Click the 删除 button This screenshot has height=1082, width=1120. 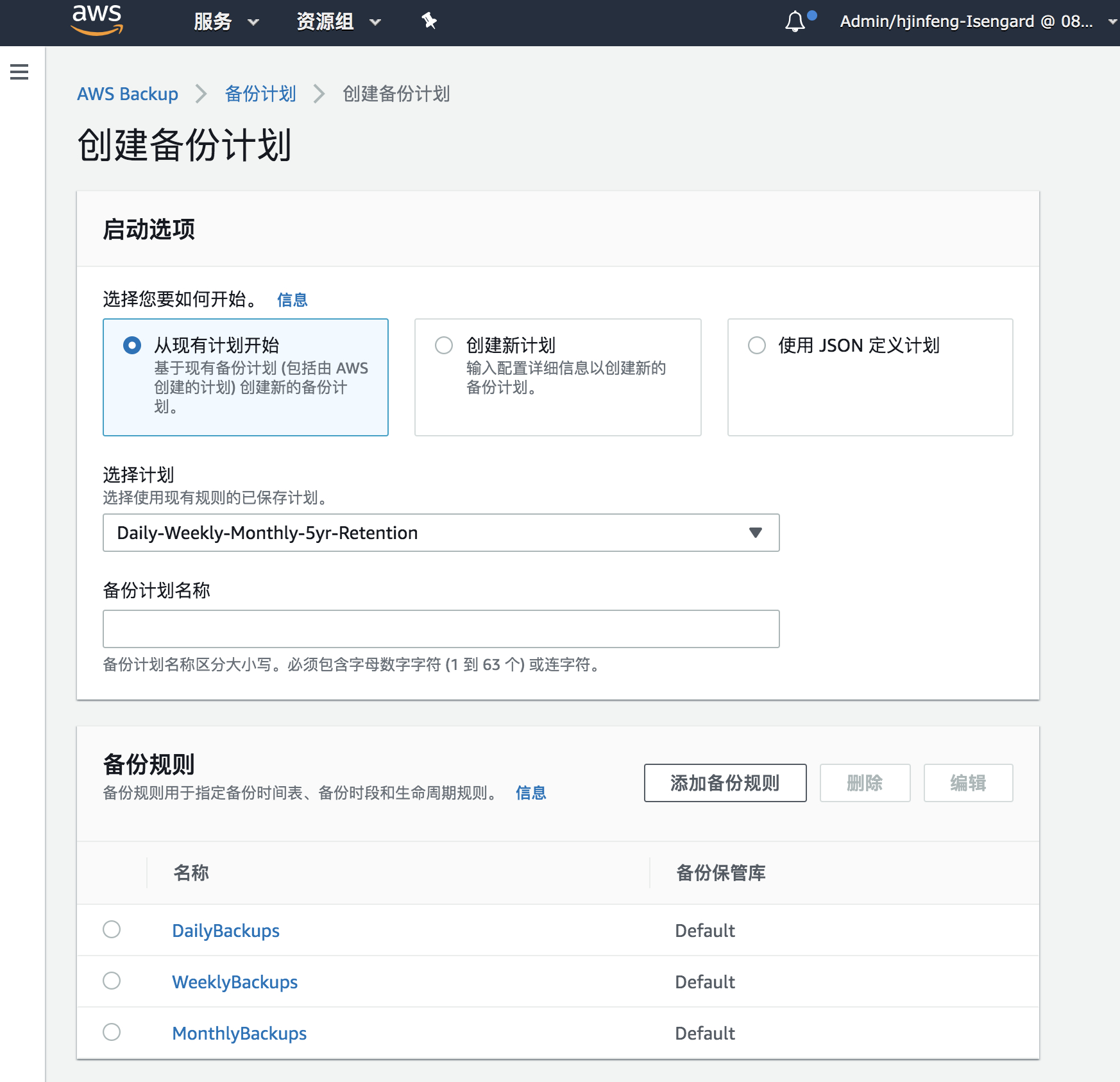(865, 783)
